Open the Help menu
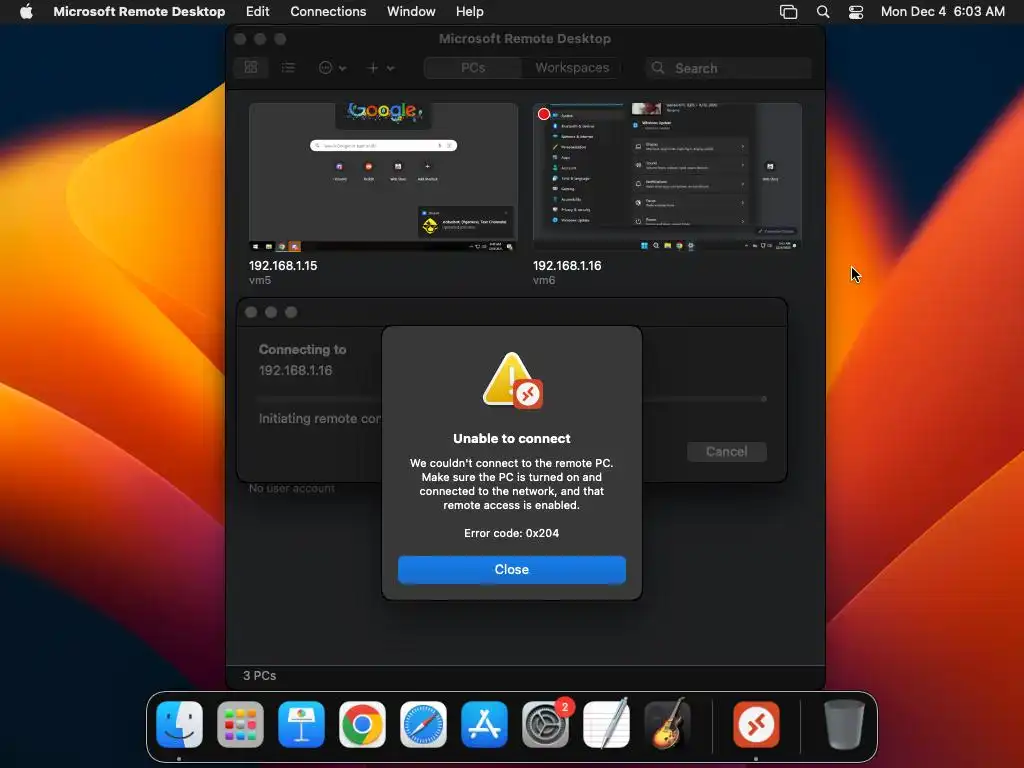This screenshot has width=1024, height=768. 470,11
